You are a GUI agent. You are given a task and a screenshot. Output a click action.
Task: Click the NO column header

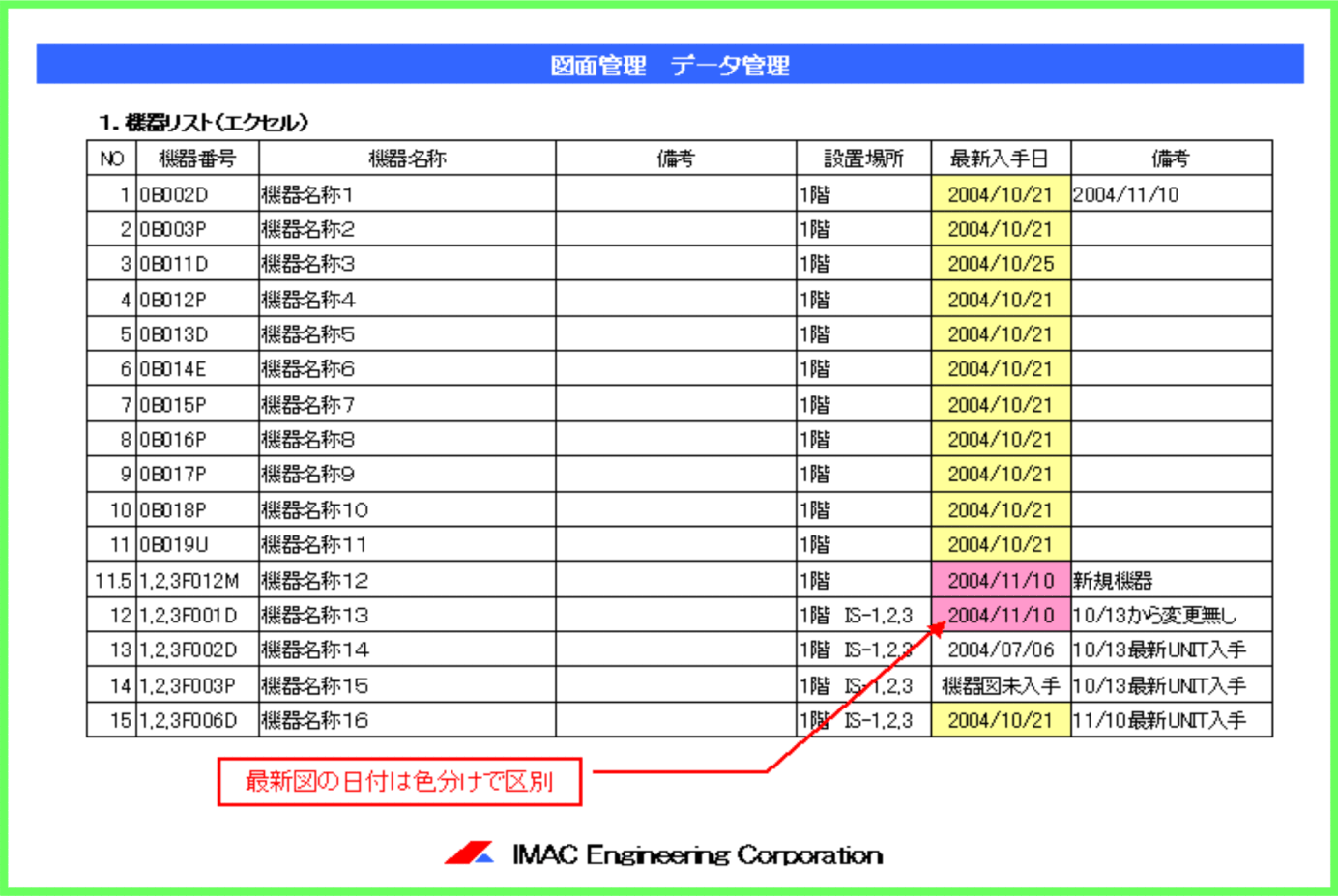(x=111, y=158)
